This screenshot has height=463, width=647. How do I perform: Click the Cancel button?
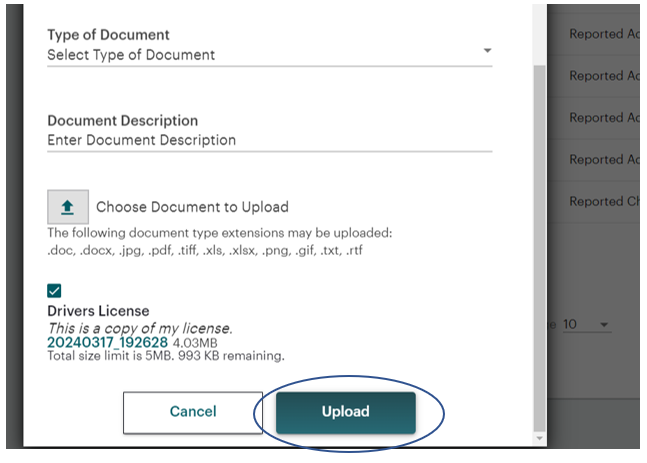tap(193, 412)
